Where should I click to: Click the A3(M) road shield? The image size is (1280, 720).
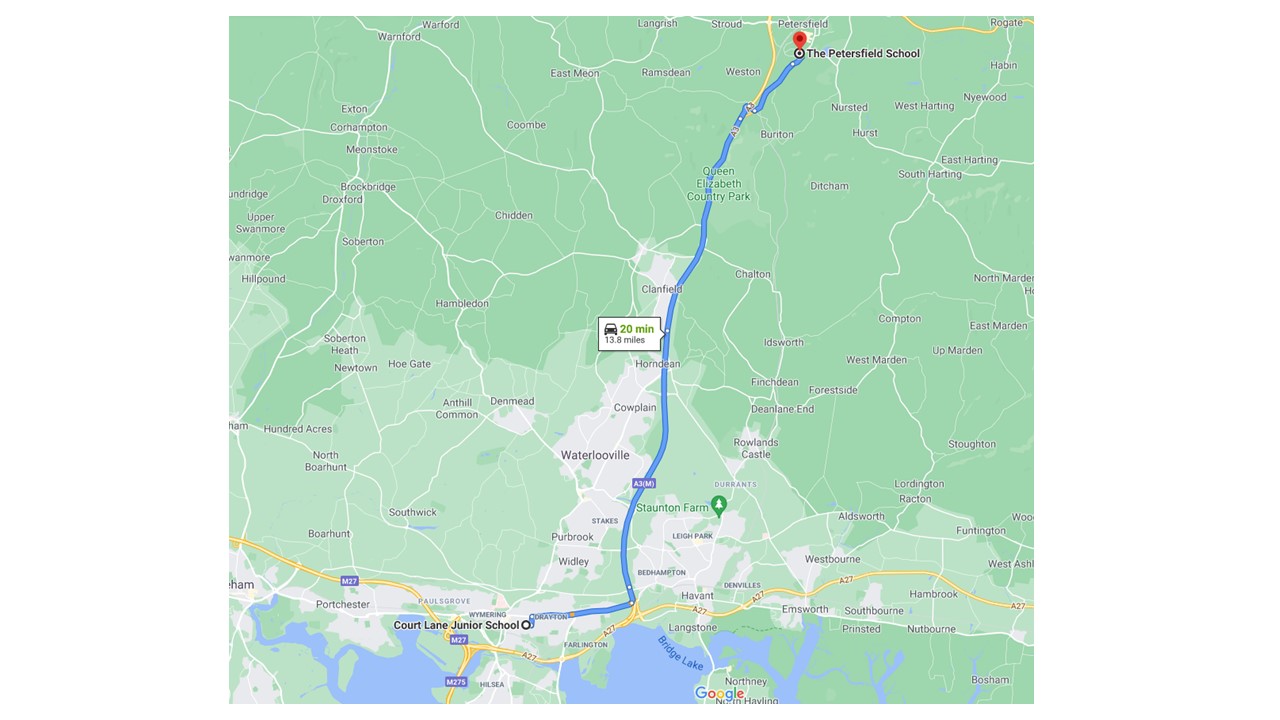(644, 484)
